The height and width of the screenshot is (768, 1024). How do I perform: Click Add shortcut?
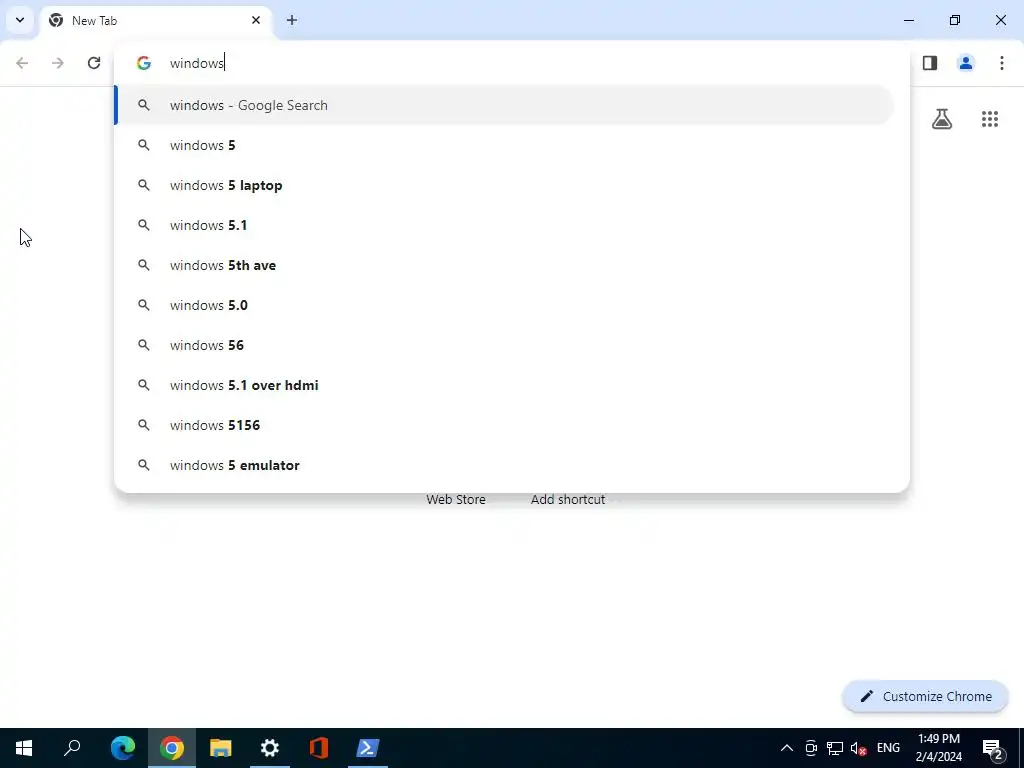coord(568,499)
